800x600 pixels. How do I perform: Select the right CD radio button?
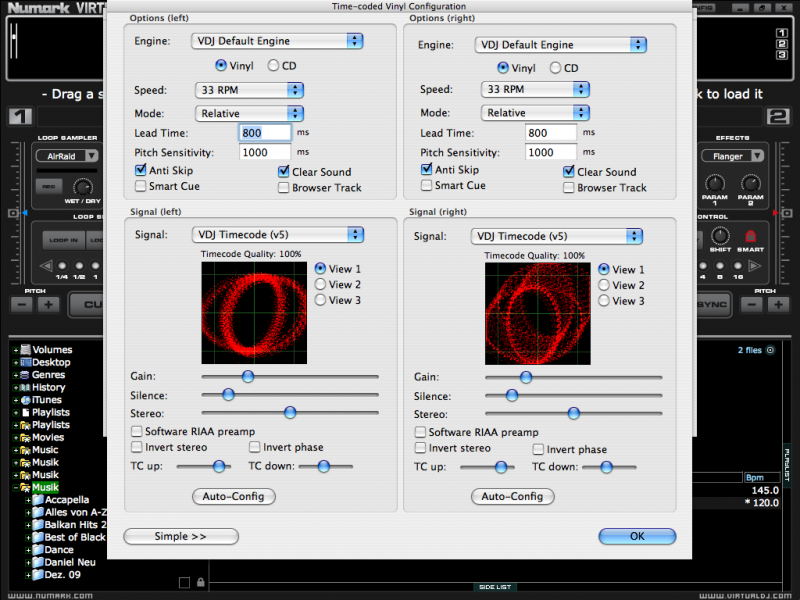(x=555, y=68)
